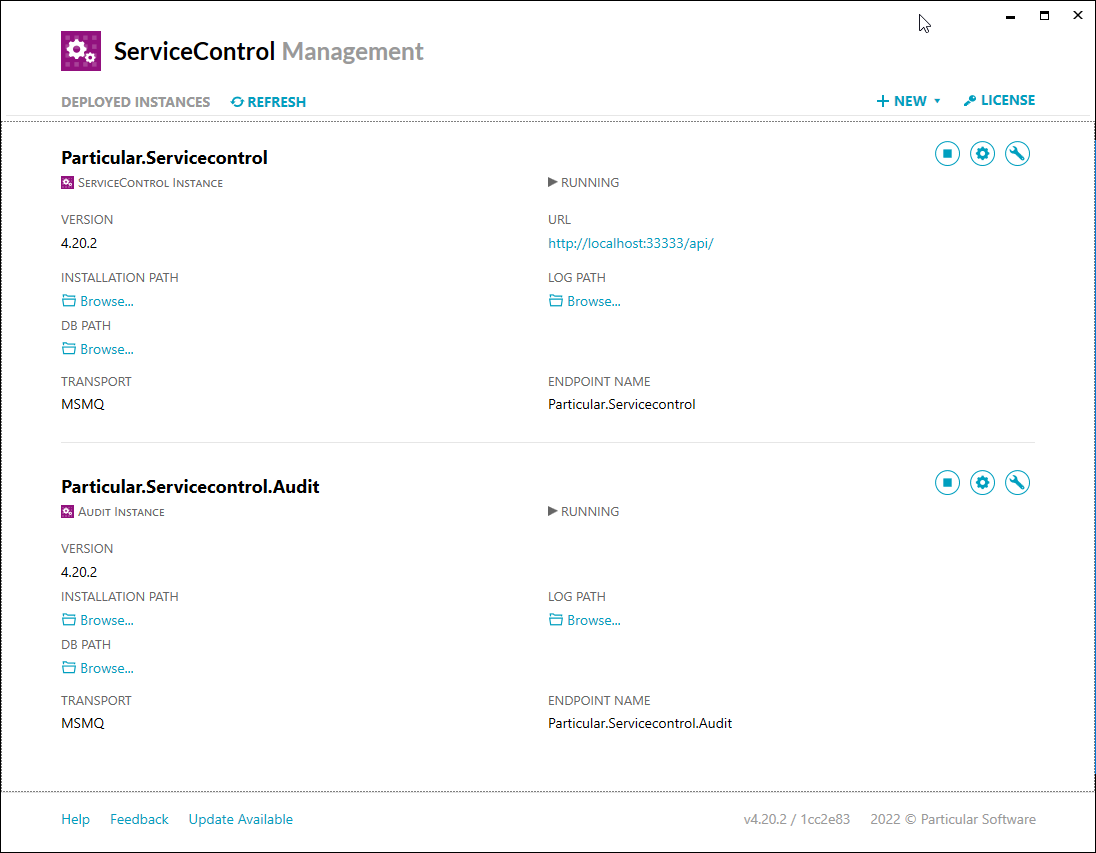The height and width of the screenshot is (853, 1096).
Task: Click the Feedback link
Action: click(x=139, y=819)
